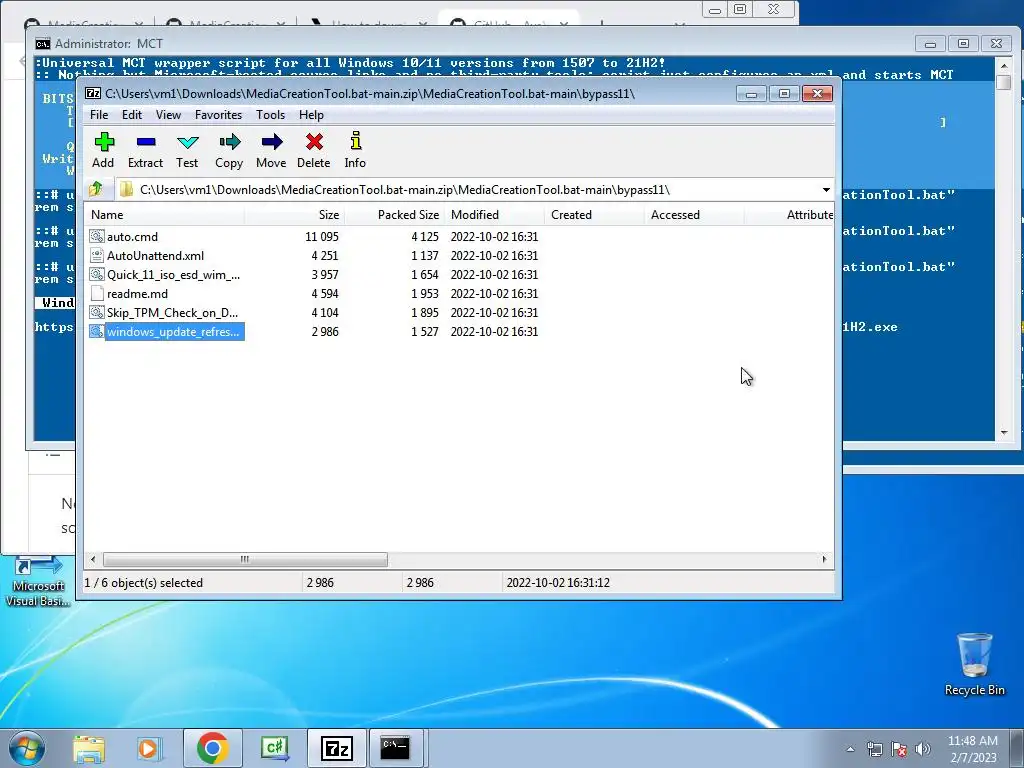Viewport: 1024px width, 768px height.
Task: Select the AutoUnattend.xml file icon
Action: click(97, 255)
